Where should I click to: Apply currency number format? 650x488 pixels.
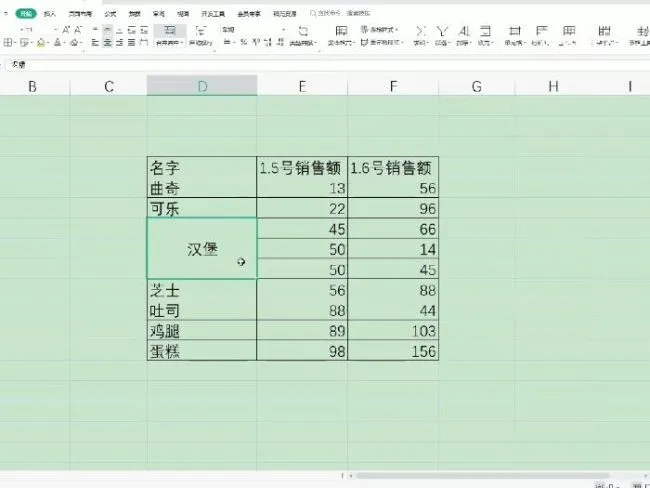click(x=227, y=42)
